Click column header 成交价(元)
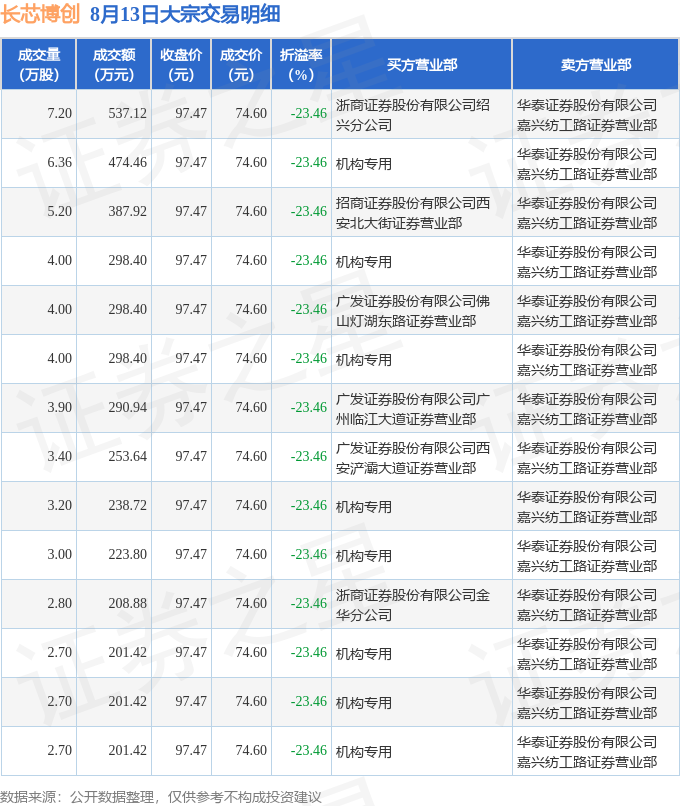 (241, 65)
